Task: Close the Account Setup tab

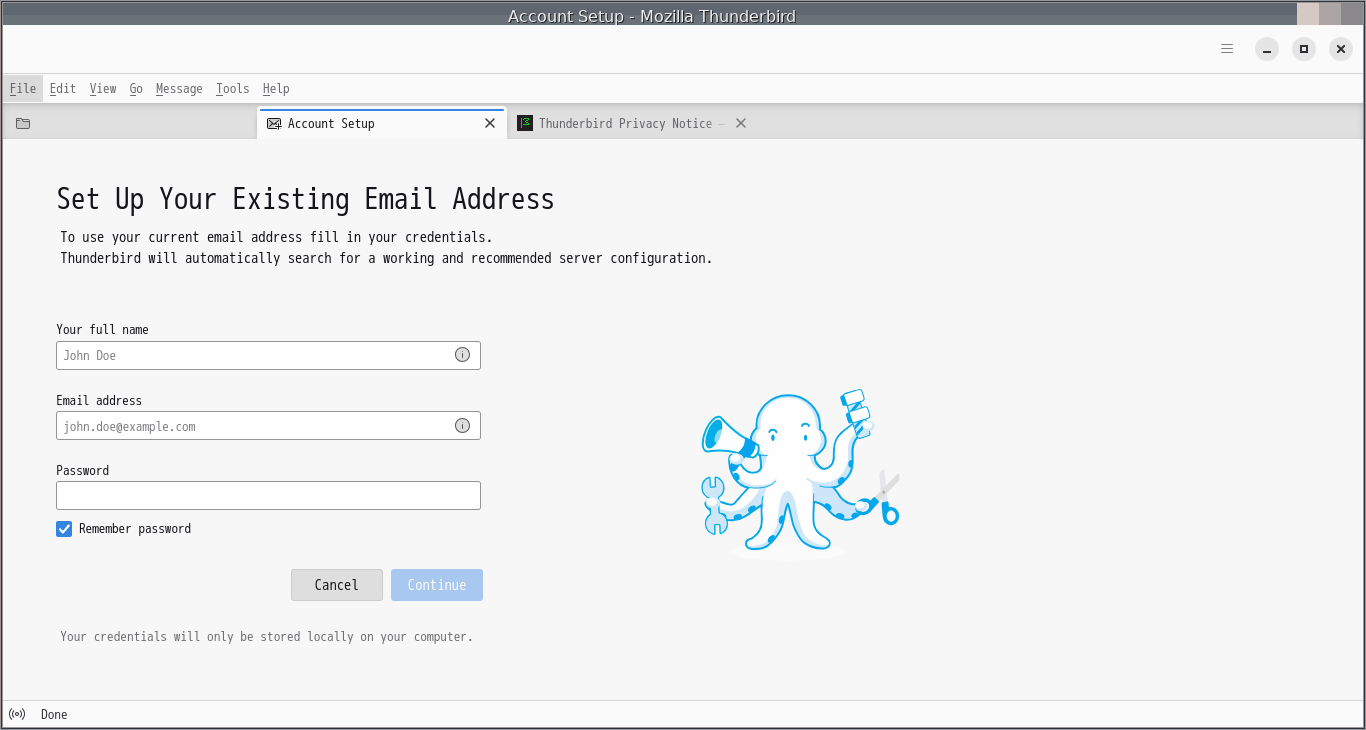Action: (490, 124)
